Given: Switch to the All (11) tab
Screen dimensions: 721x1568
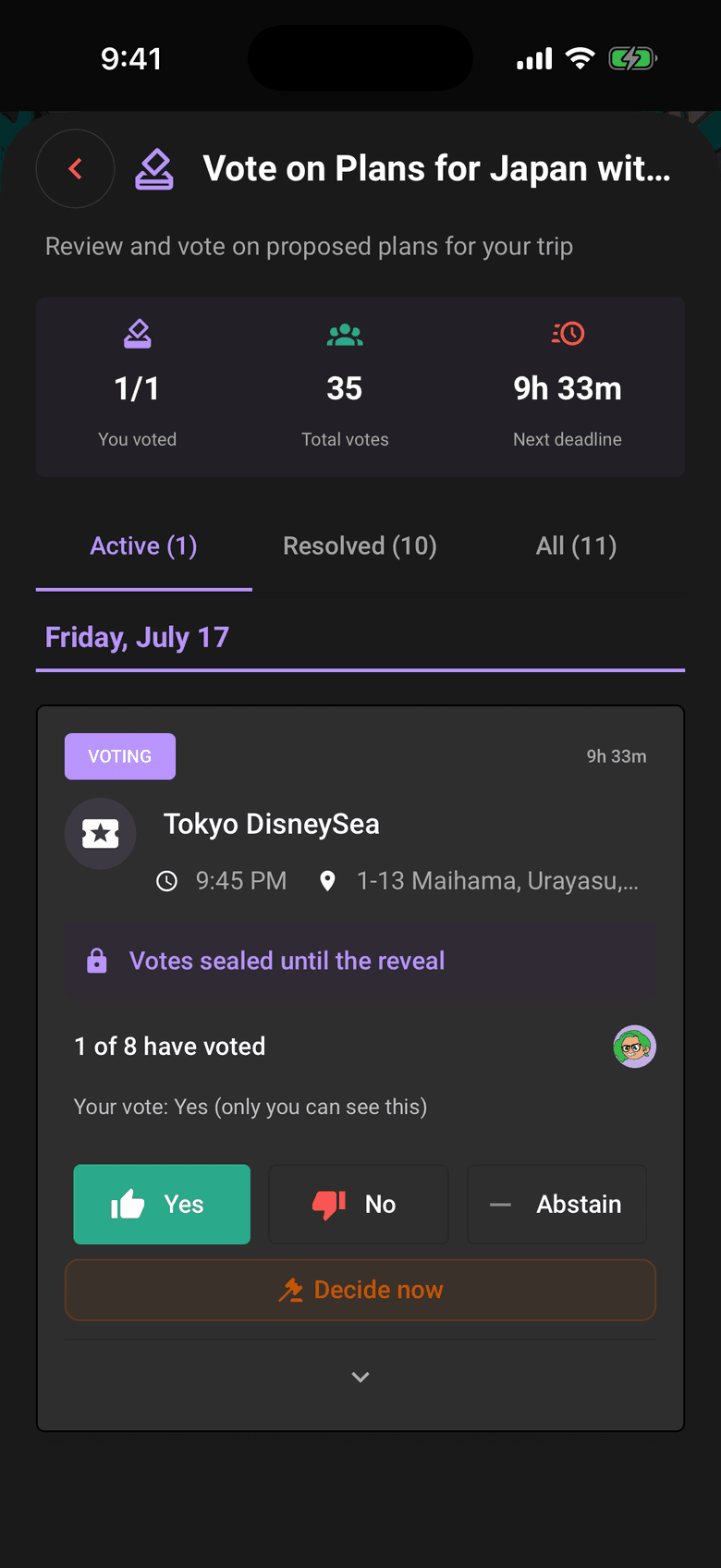Looking at the screenshot, I should (576, 545).
